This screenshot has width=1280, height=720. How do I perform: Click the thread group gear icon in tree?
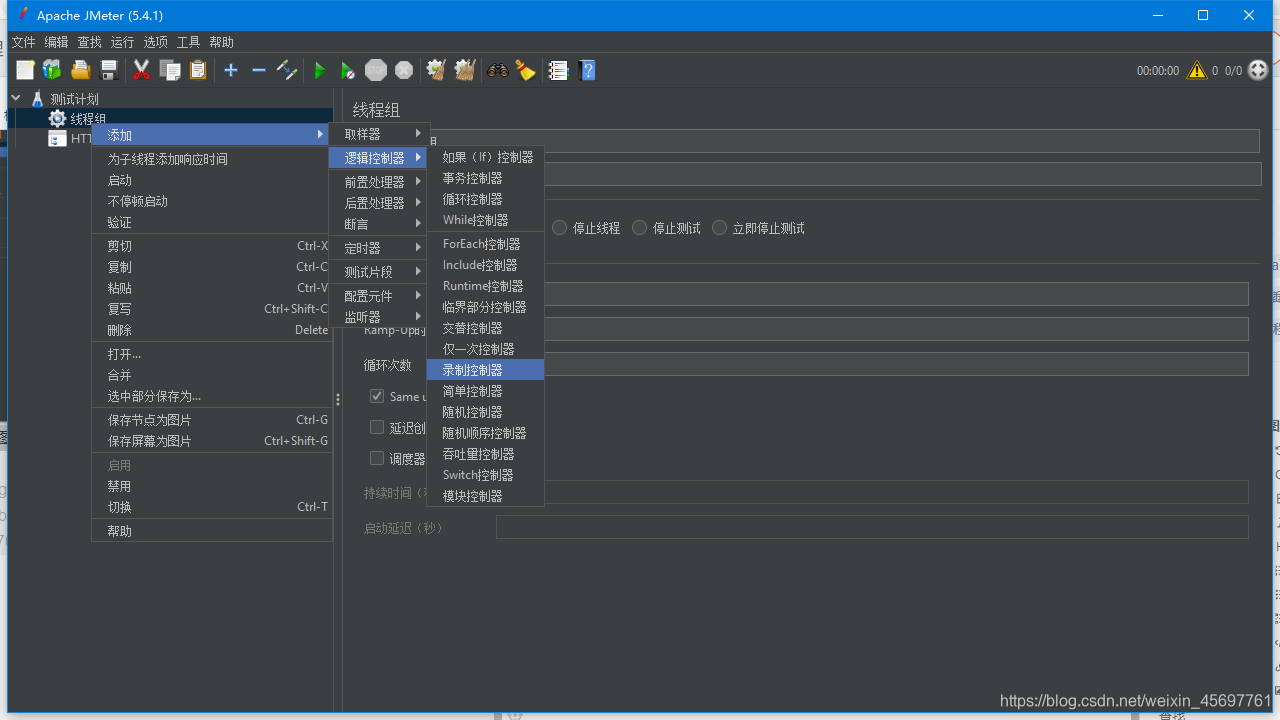57,119
